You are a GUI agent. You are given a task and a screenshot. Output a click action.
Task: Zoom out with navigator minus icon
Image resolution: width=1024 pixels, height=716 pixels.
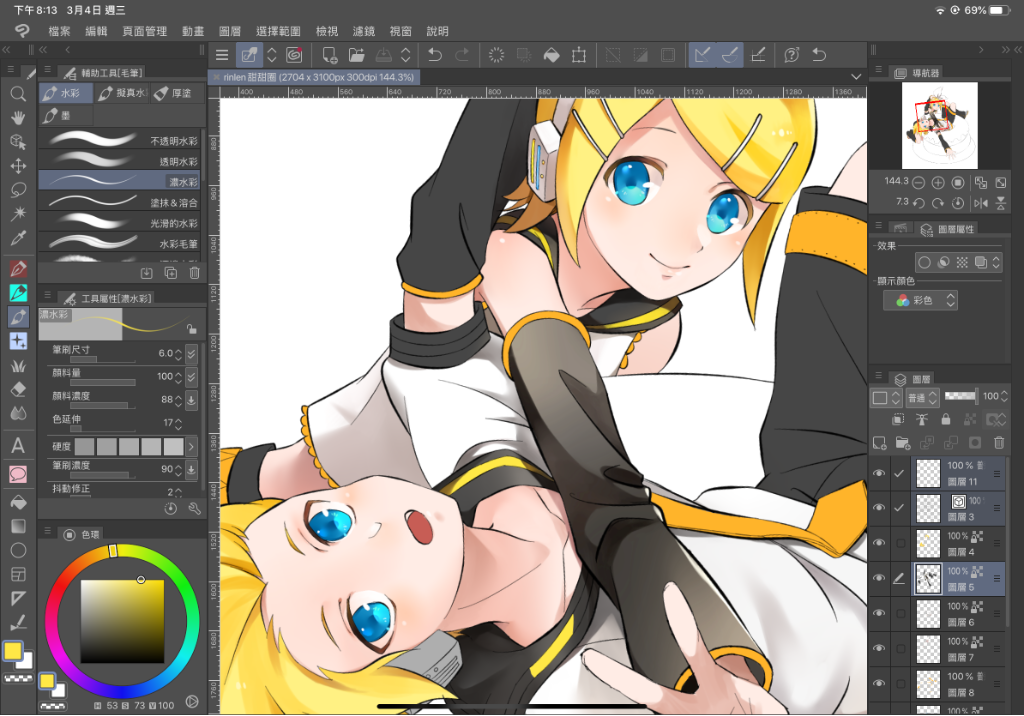tap(918, 183)
